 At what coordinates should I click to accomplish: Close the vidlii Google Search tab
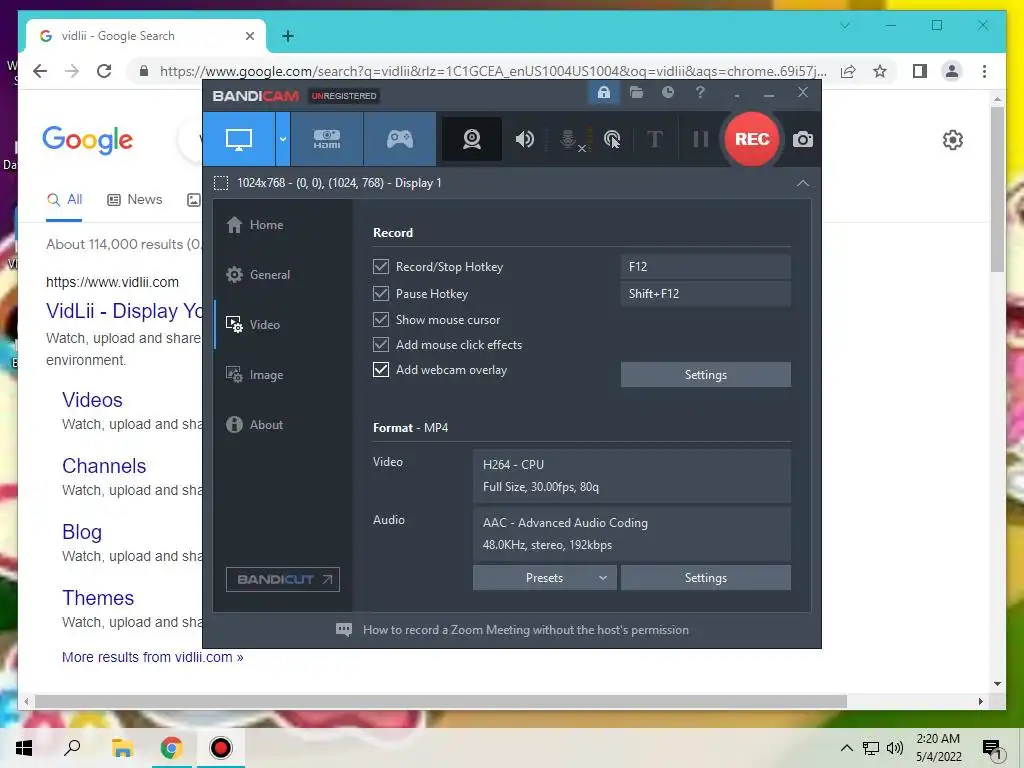click(249, 36)
